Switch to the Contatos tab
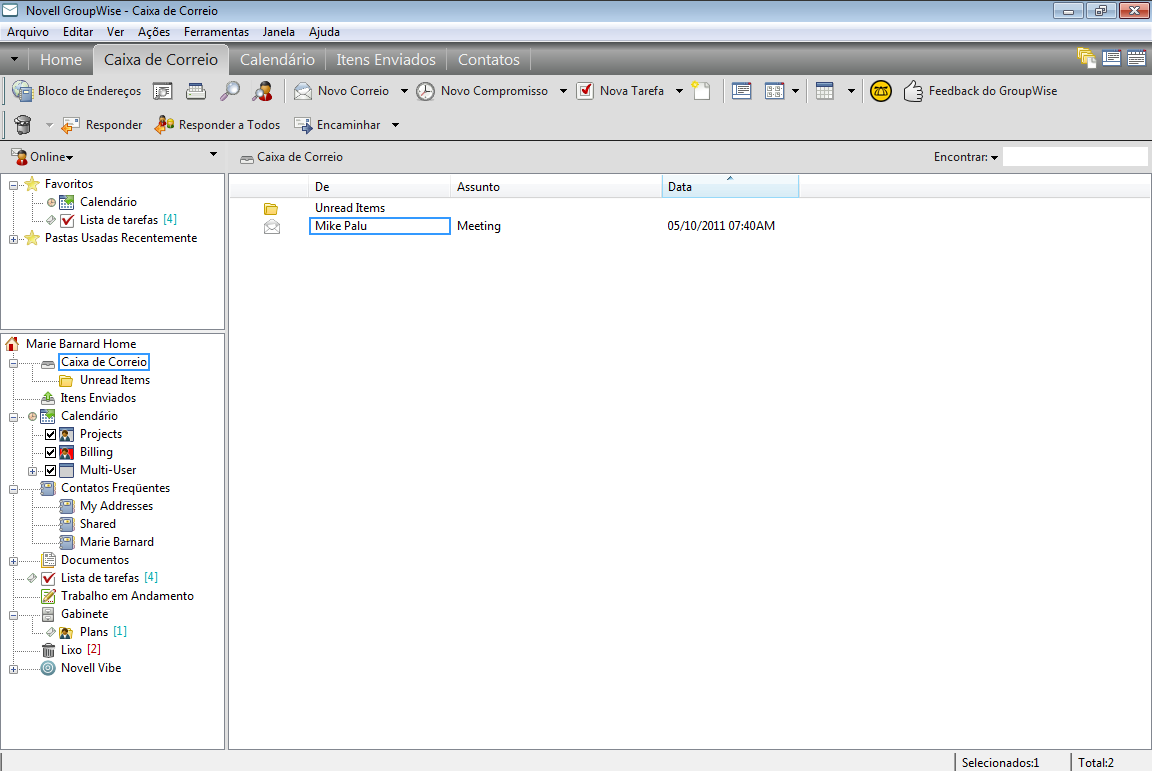 [x=489, y=60]
